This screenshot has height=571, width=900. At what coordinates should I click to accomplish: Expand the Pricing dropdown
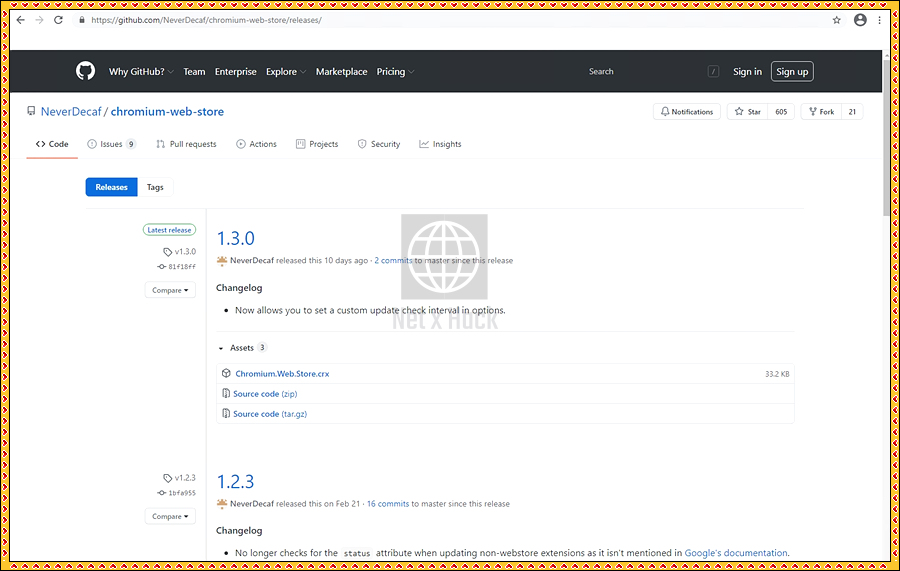tap(395, 72)
